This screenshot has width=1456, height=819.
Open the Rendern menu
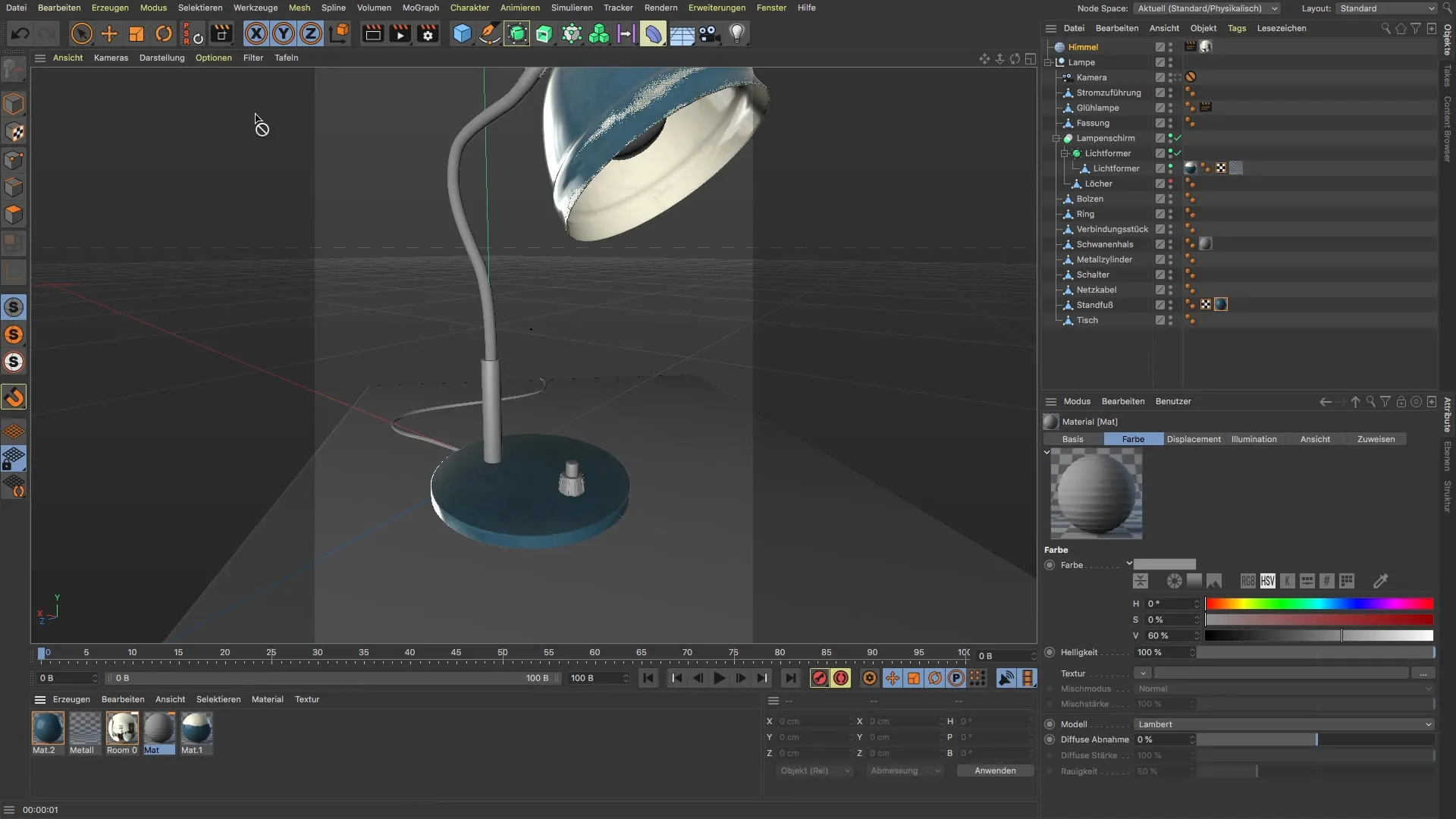(x=661, y=8)
